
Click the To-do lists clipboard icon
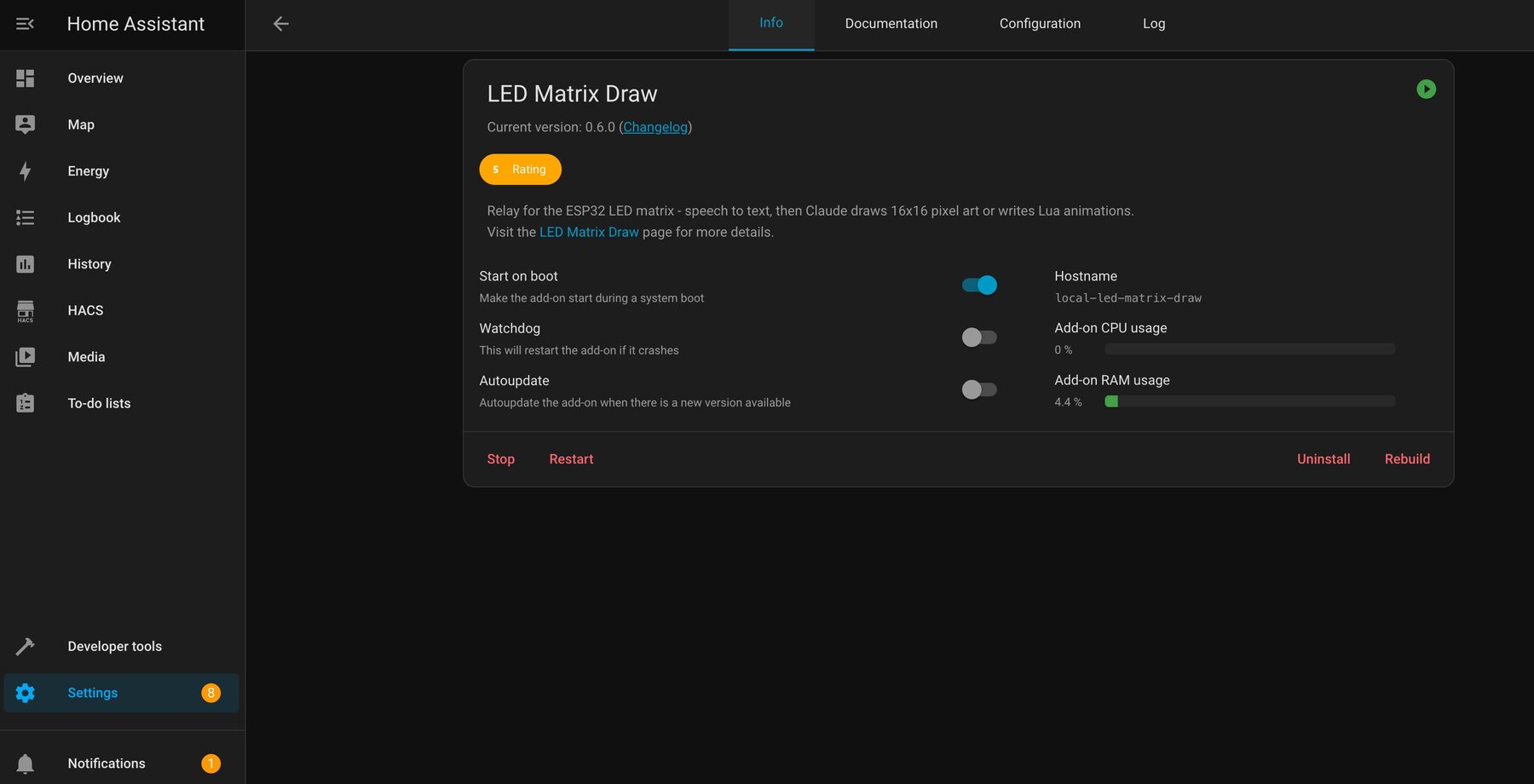click(26, 403)
